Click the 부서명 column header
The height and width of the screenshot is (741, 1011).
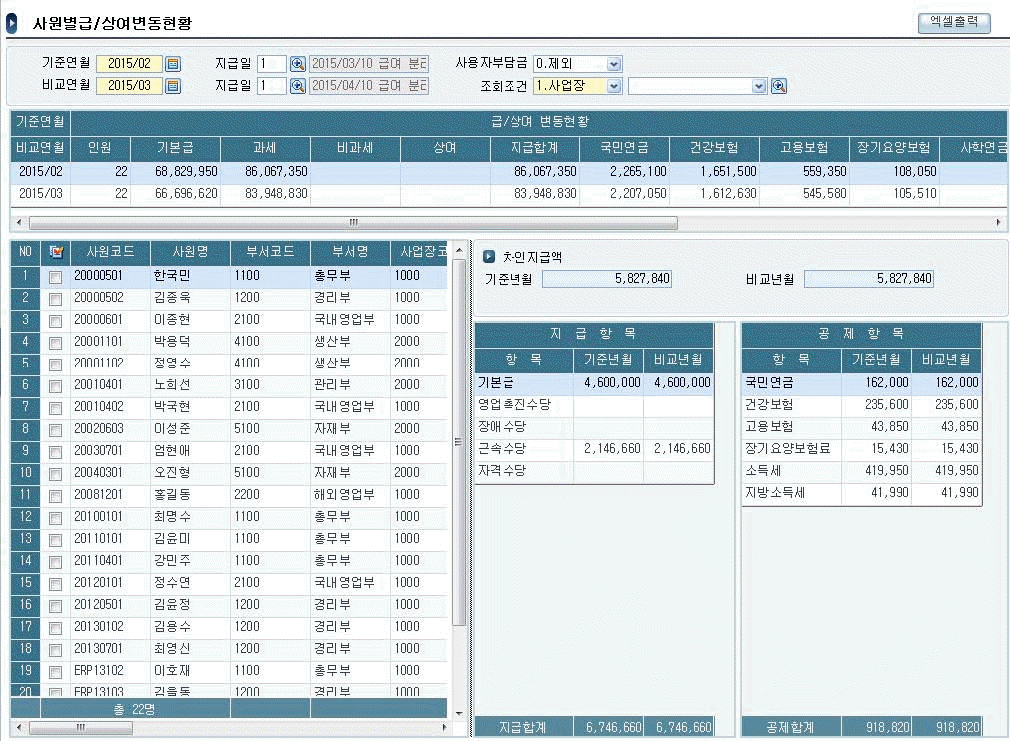pos(350,252)
